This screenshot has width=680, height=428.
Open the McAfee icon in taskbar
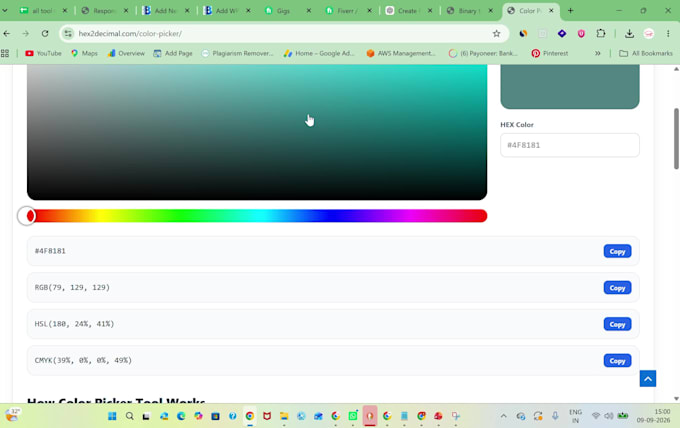(x=267, y=416)
